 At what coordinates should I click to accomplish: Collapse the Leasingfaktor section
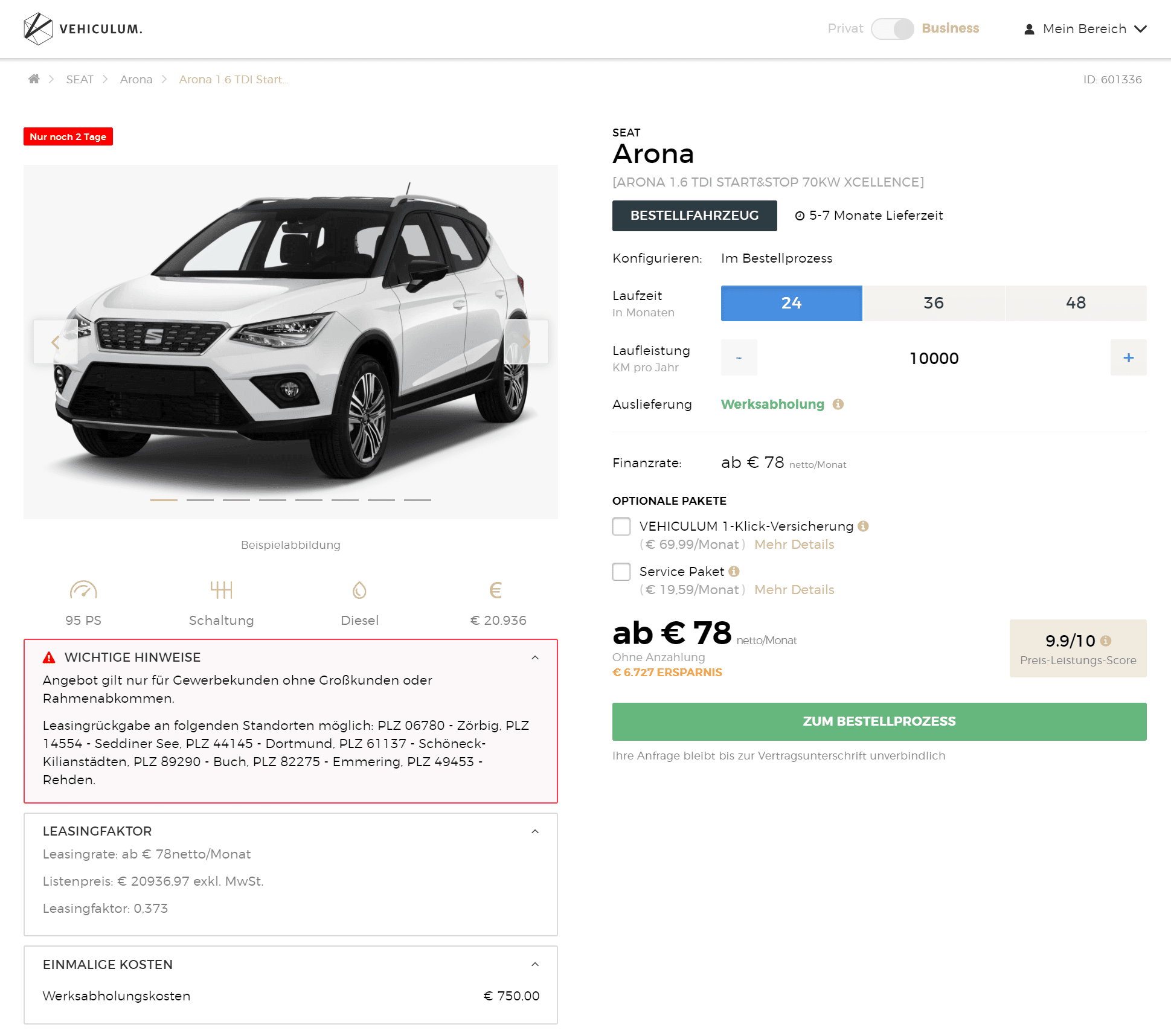(x=535, y=831)
